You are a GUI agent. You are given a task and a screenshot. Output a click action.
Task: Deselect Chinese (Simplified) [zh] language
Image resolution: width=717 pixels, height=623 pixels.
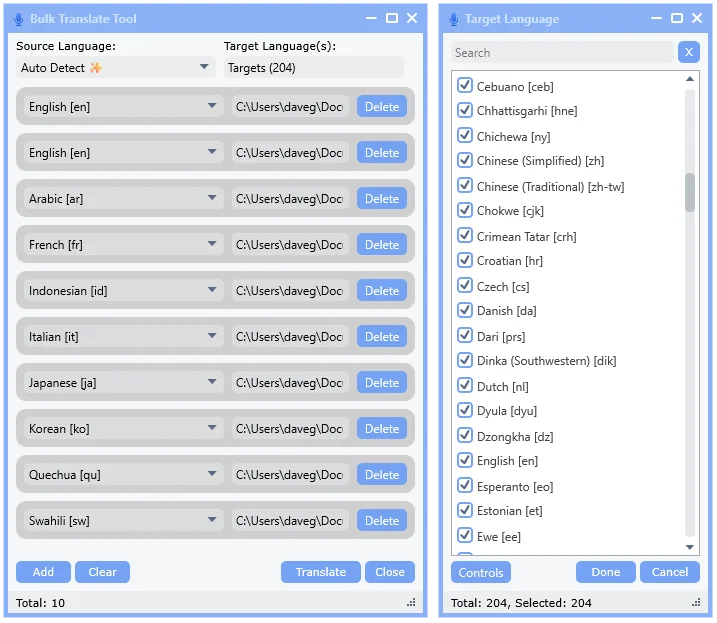point(465,161)
